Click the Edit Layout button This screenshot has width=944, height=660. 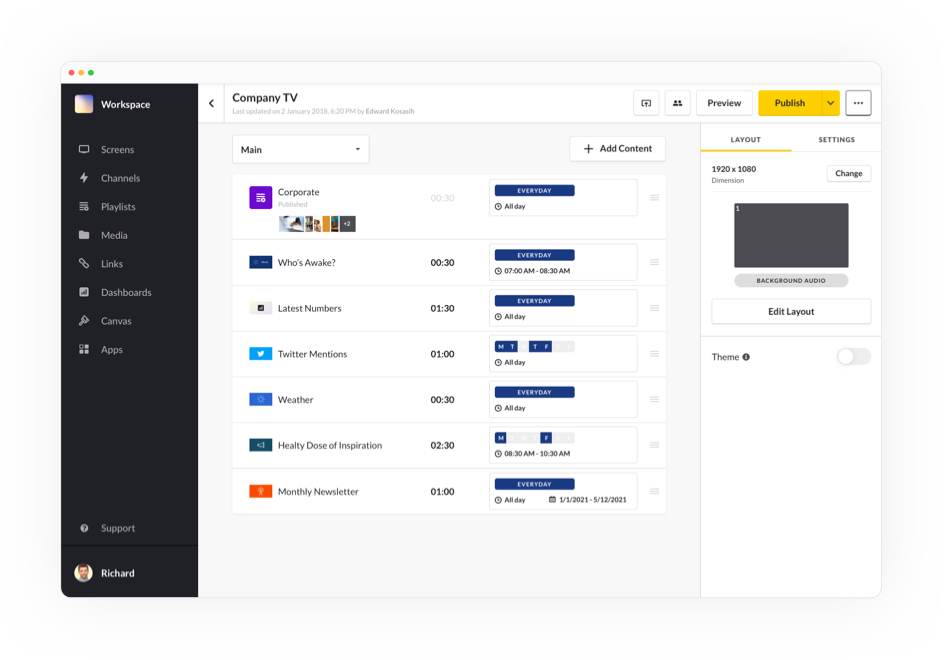[791, 312]
